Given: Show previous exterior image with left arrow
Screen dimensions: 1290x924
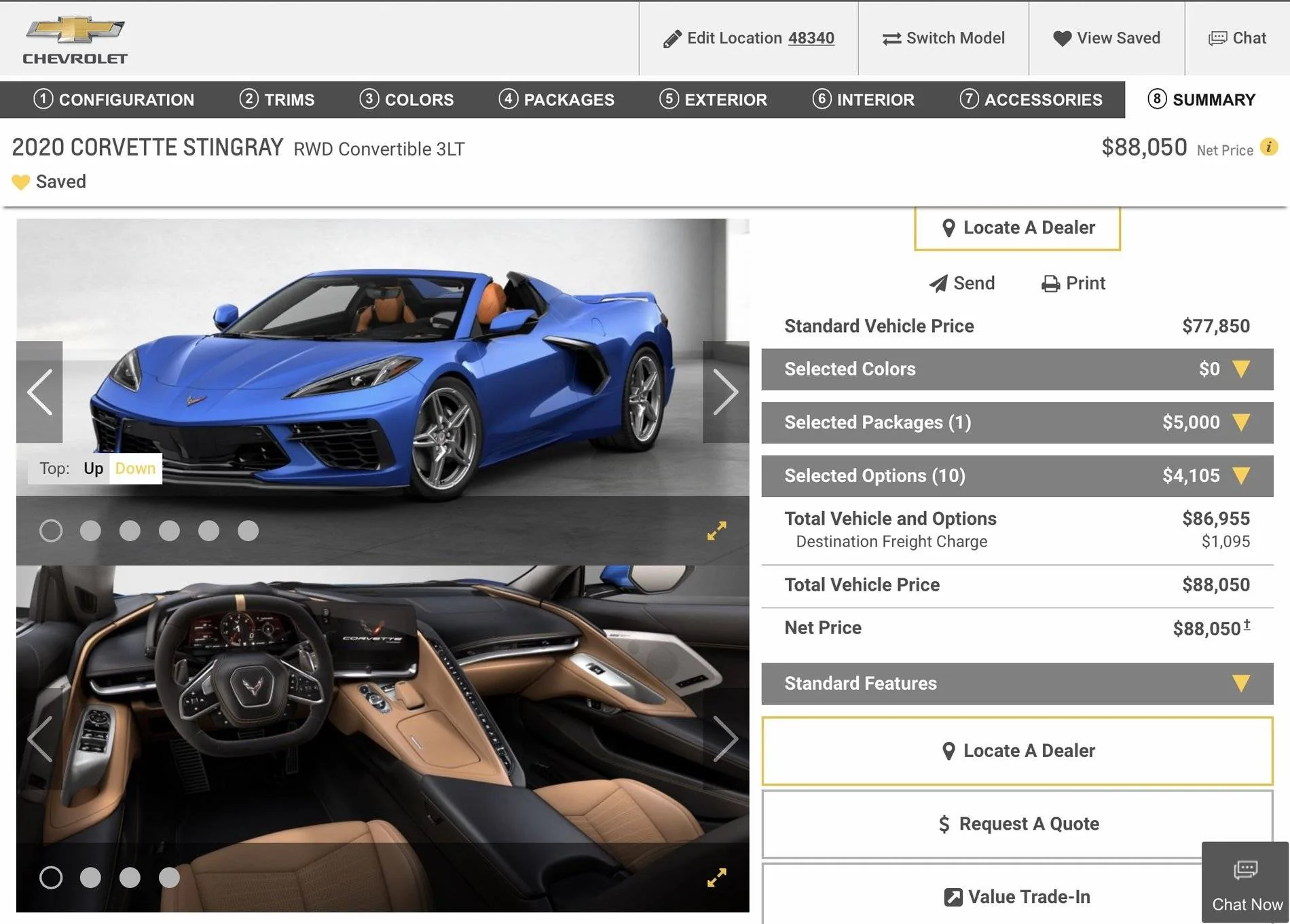Looking at the screenshot, I should (x=39, y=392).
